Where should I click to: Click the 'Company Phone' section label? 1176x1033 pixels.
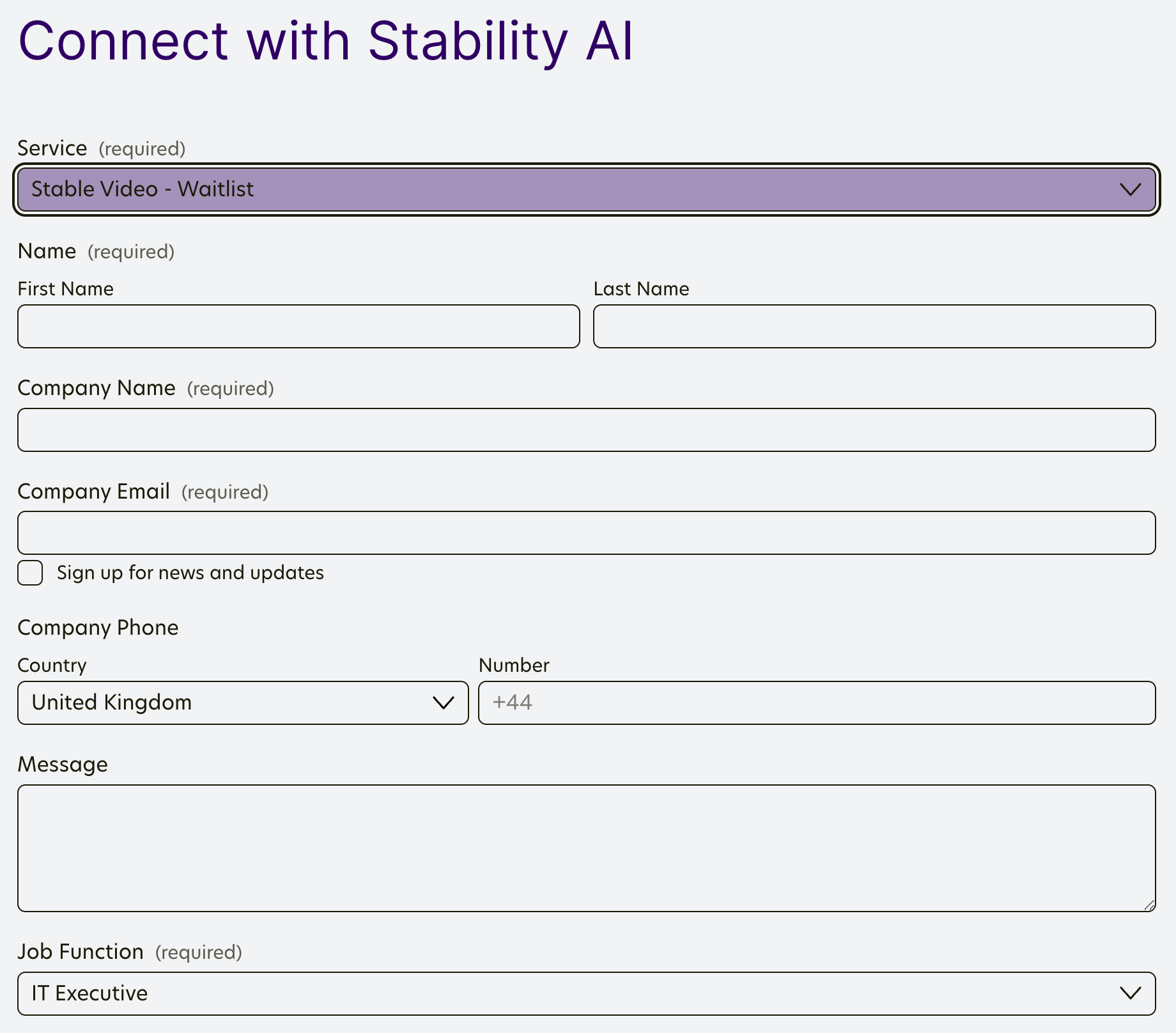click(x=98, y=628)
